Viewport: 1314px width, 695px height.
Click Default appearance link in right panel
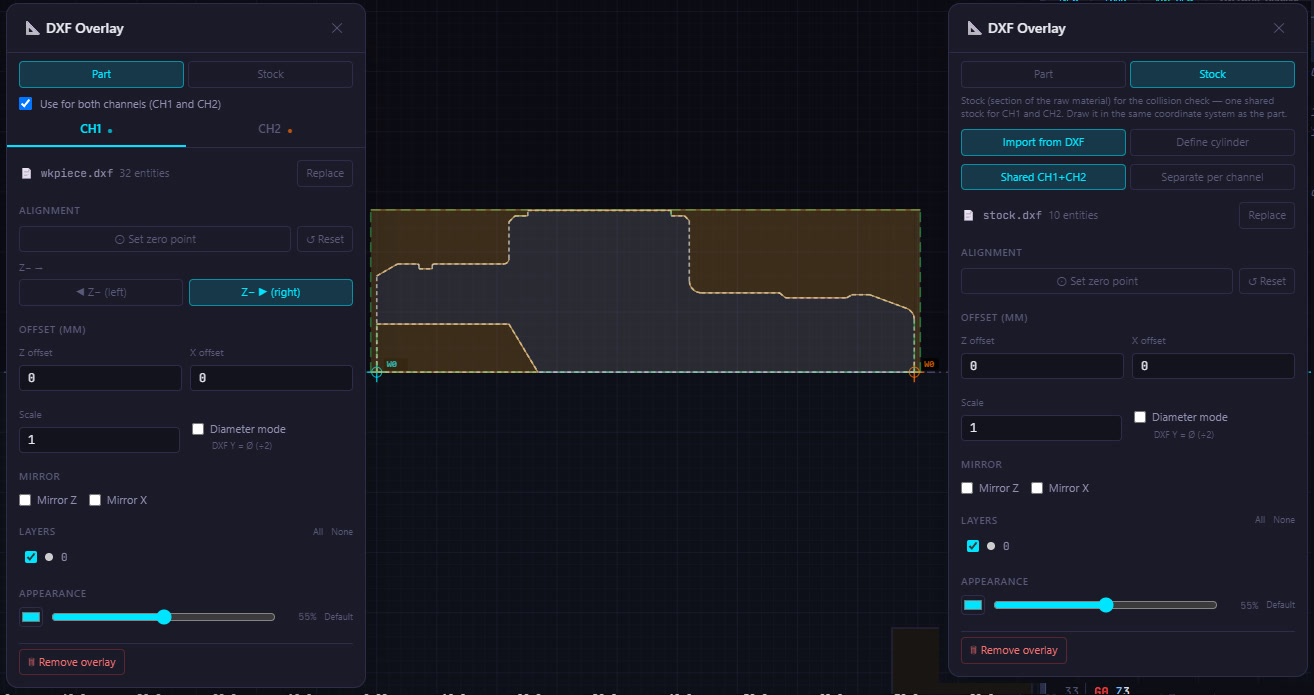1280,605
